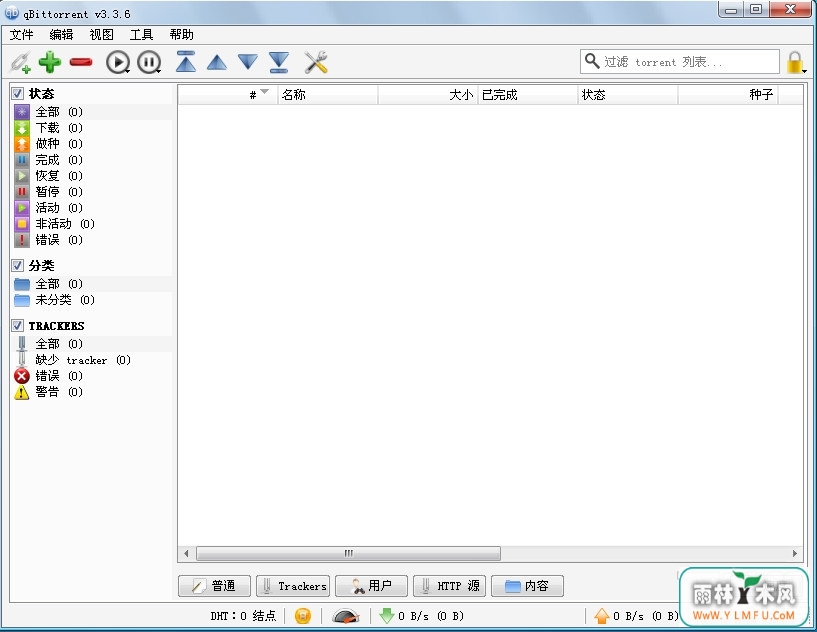
Task: Click the scrollbar left arrow
Action: (186, 553)
